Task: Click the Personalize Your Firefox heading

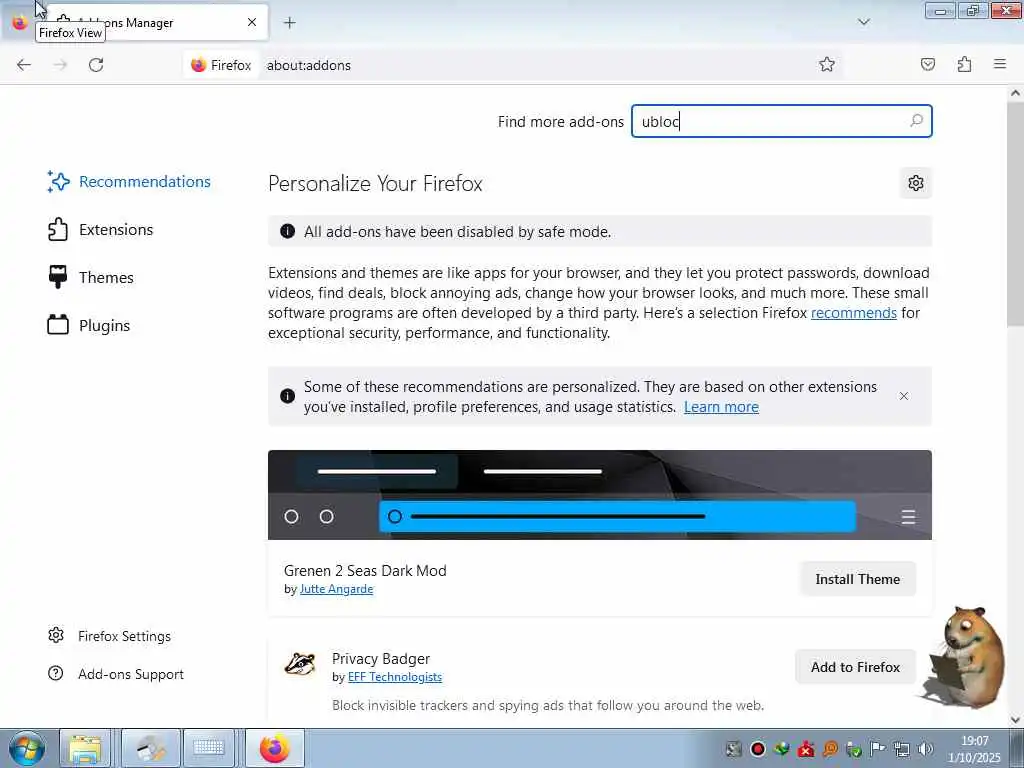Action: (x=375, y=184)
